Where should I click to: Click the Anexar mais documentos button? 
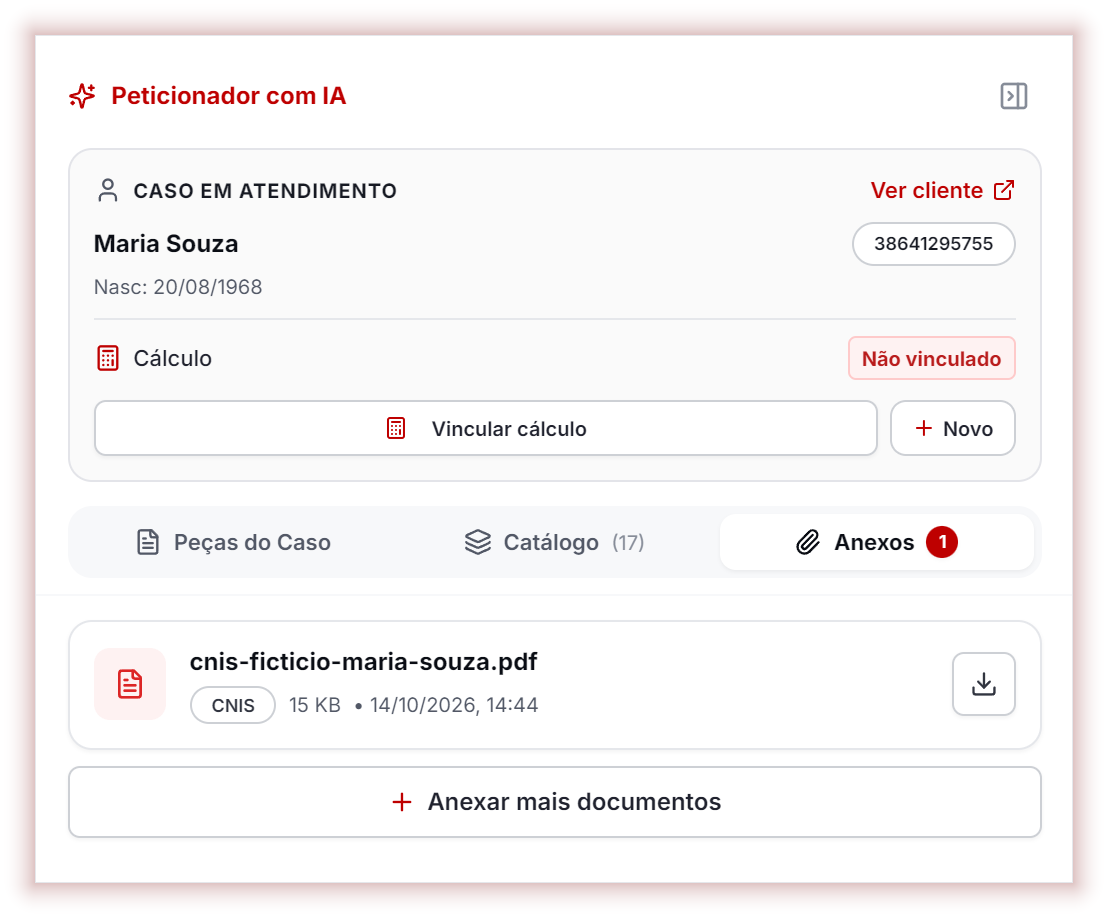(x=555, y=802)
